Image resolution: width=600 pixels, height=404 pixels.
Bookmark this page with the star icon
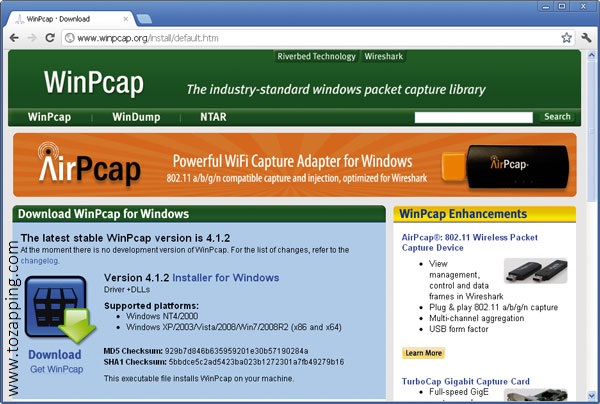(x=566, y=37)
